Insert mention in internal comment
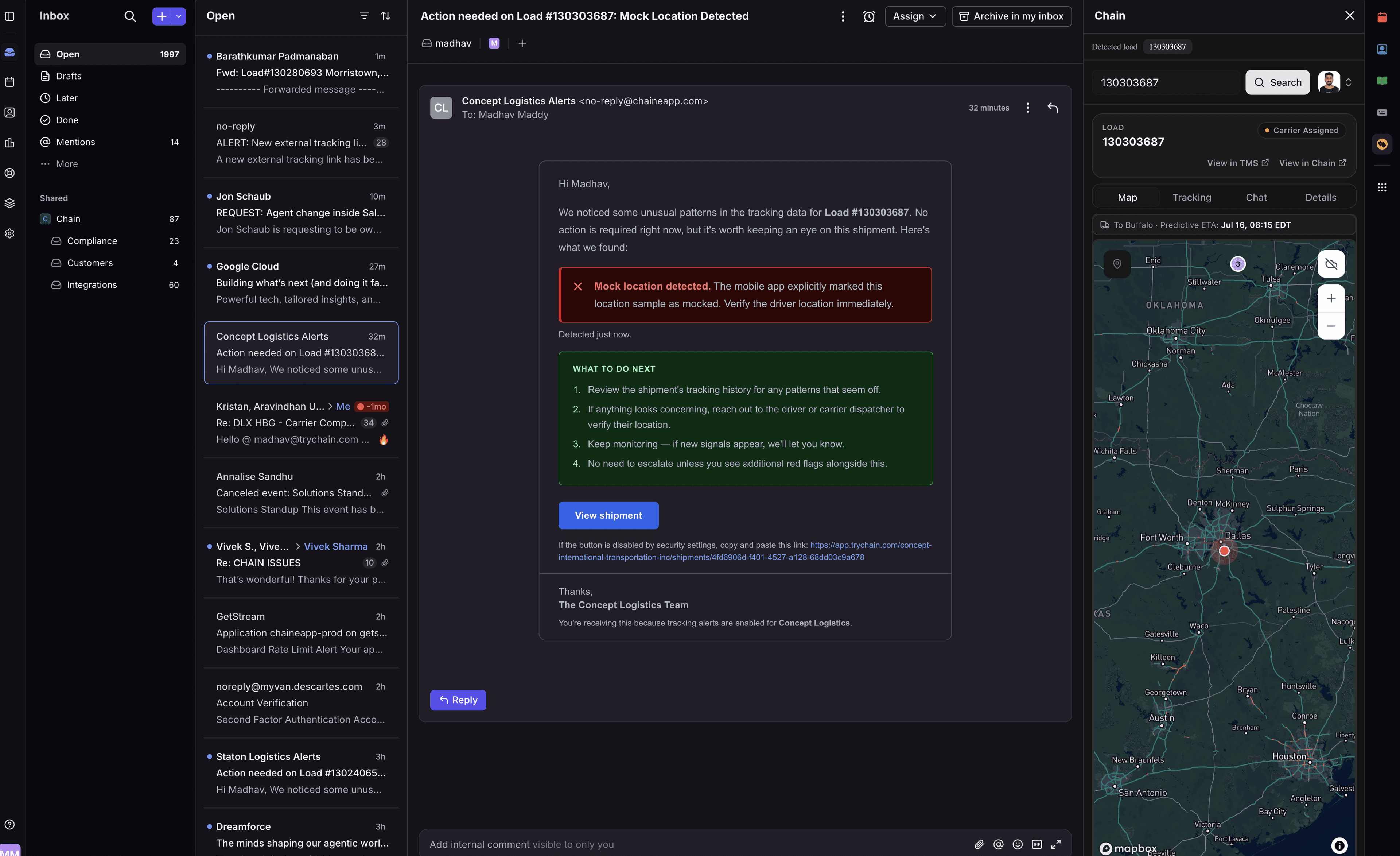Viewport: 1400px width, 856px height. coord(998,844)
